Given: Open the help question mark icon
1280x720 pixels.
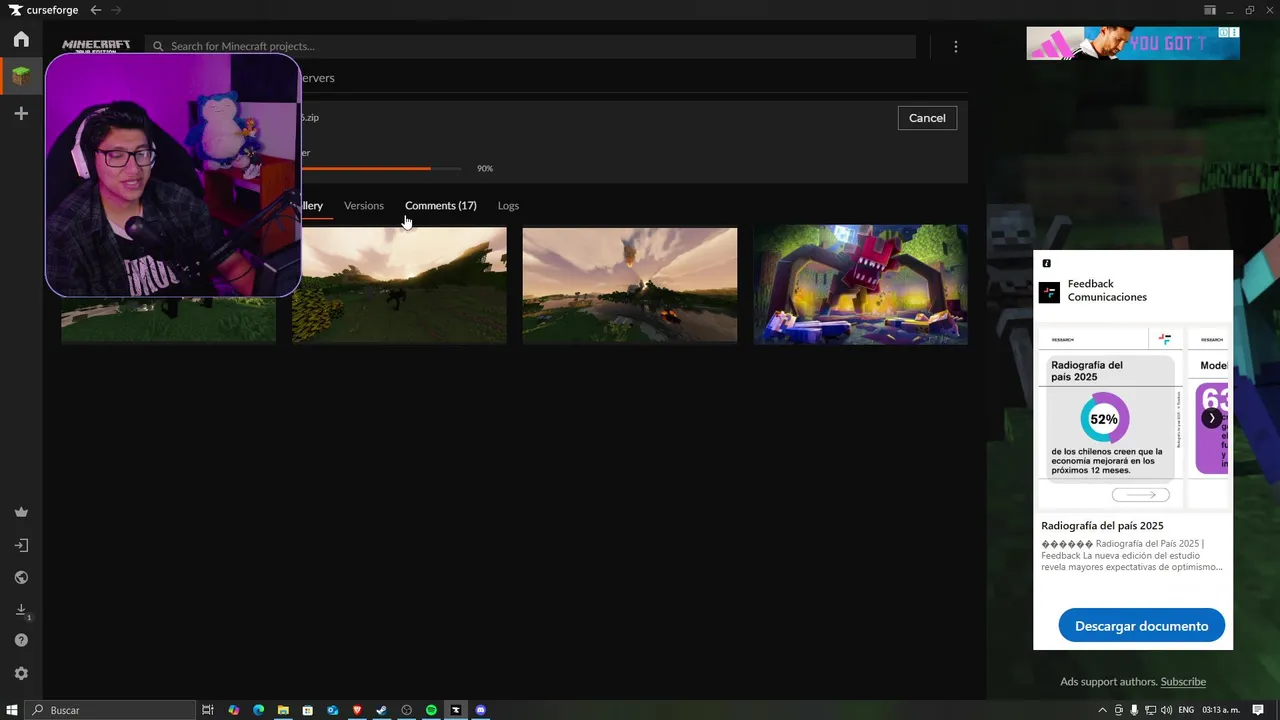Looking at the screenshot, I should coord(21,640).
